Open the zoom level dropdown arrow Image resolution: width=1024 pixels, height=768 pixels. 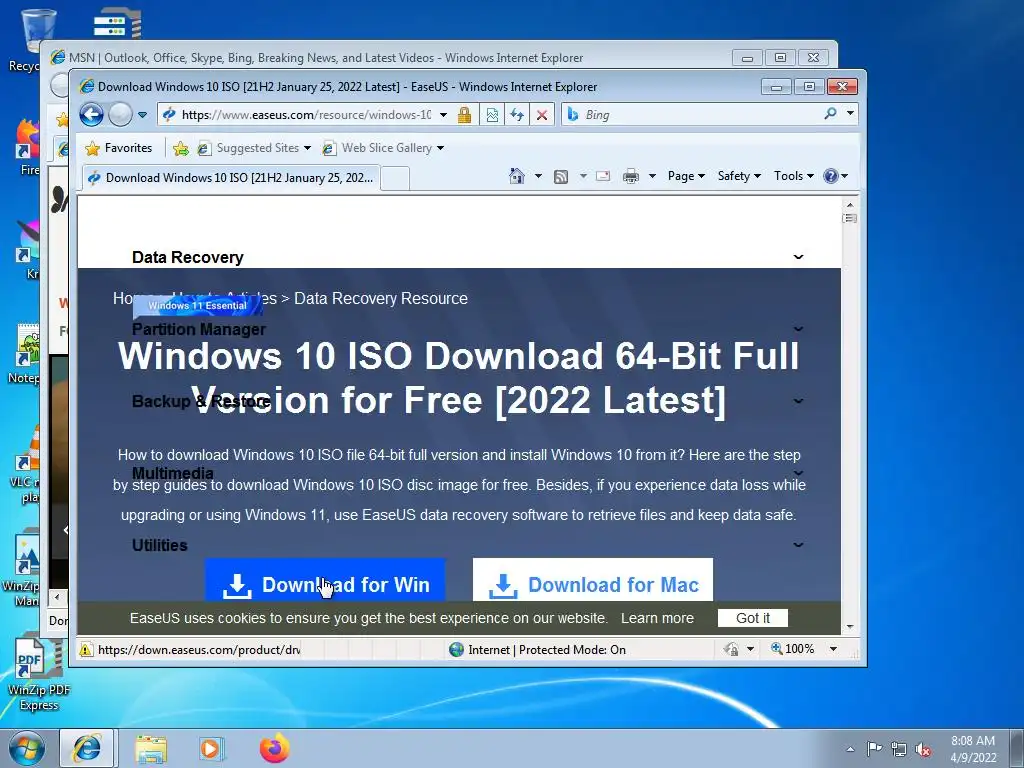pyautogui.click(x=833, y=649)
